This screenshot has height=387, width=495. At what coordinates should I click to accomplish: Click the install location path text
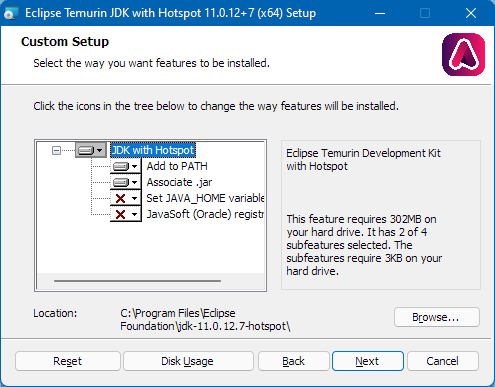(205, 320)
